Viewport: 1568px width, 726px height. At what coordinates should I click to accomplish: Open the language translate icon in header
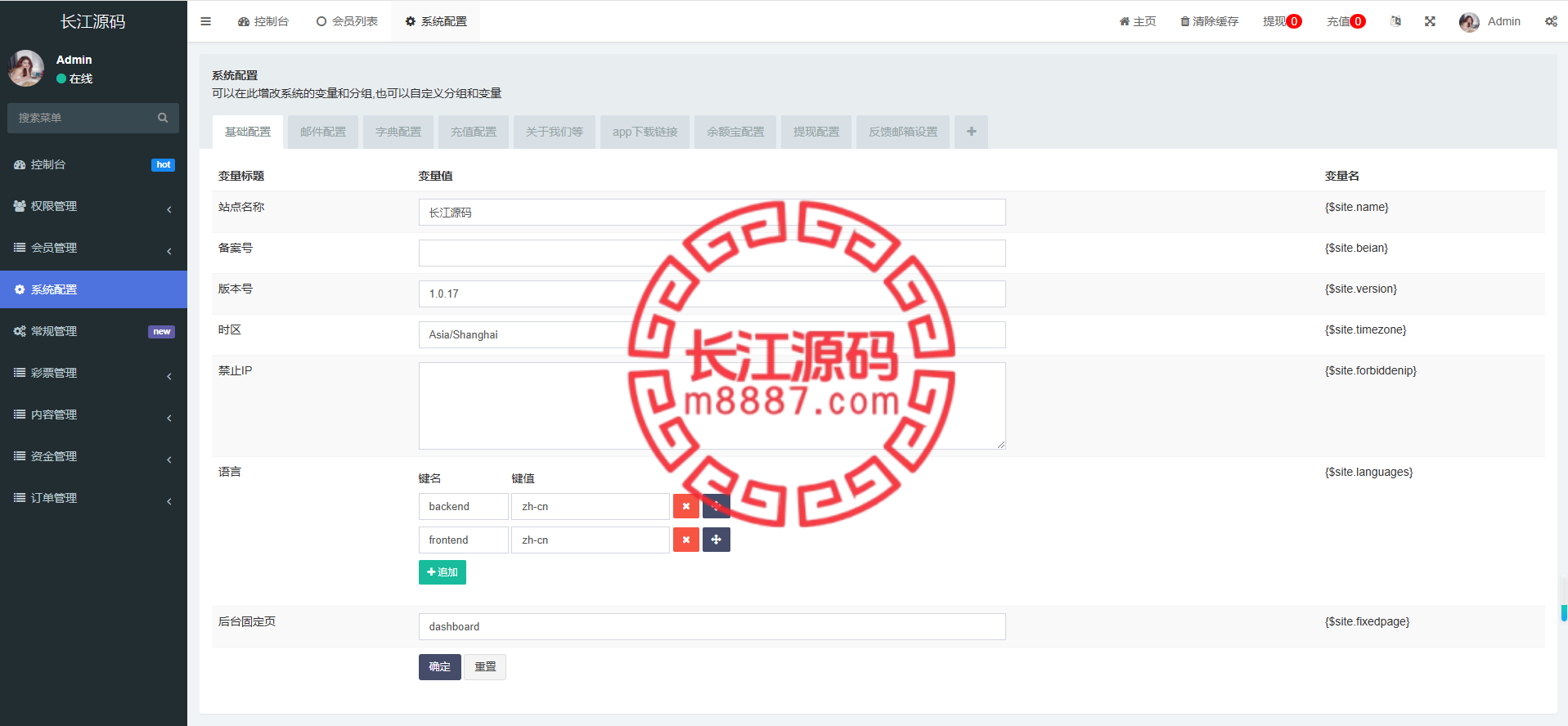pos(1395,21)
